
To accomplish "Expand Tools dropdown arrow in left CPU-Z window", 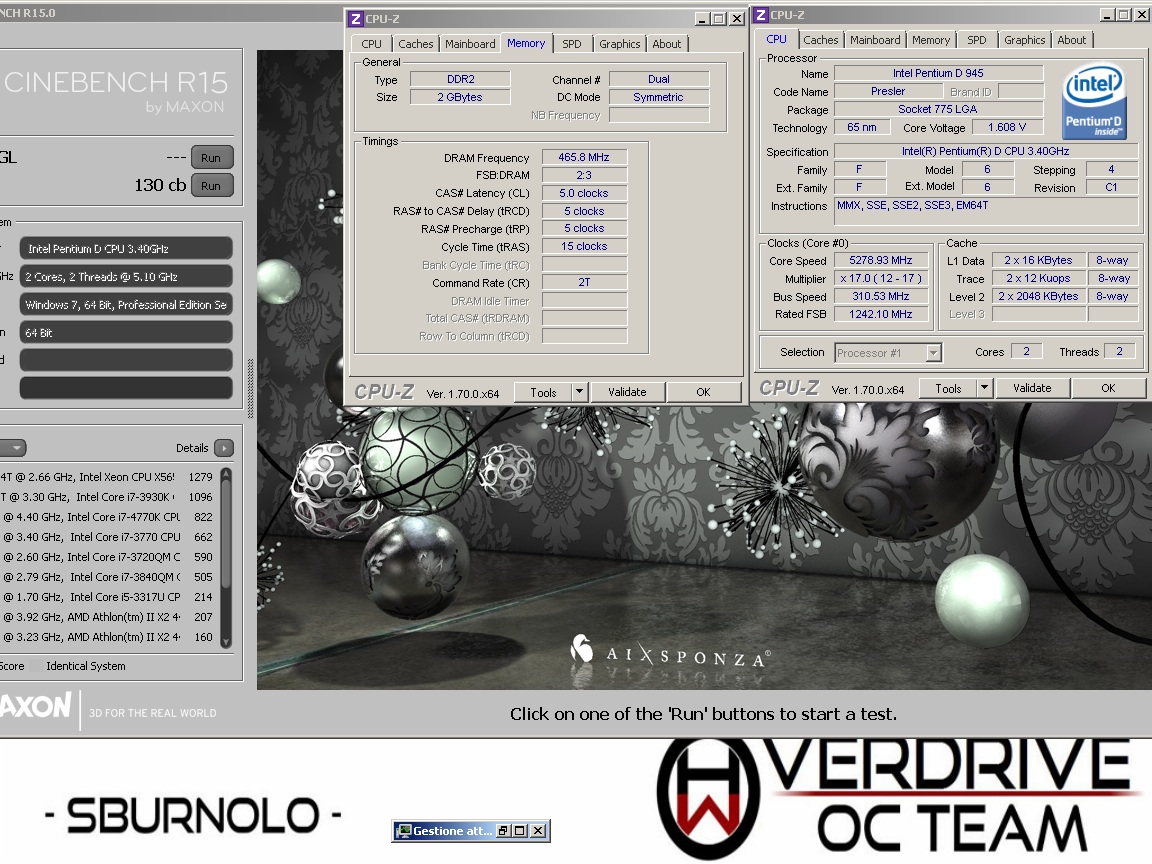I will [579, 392].
